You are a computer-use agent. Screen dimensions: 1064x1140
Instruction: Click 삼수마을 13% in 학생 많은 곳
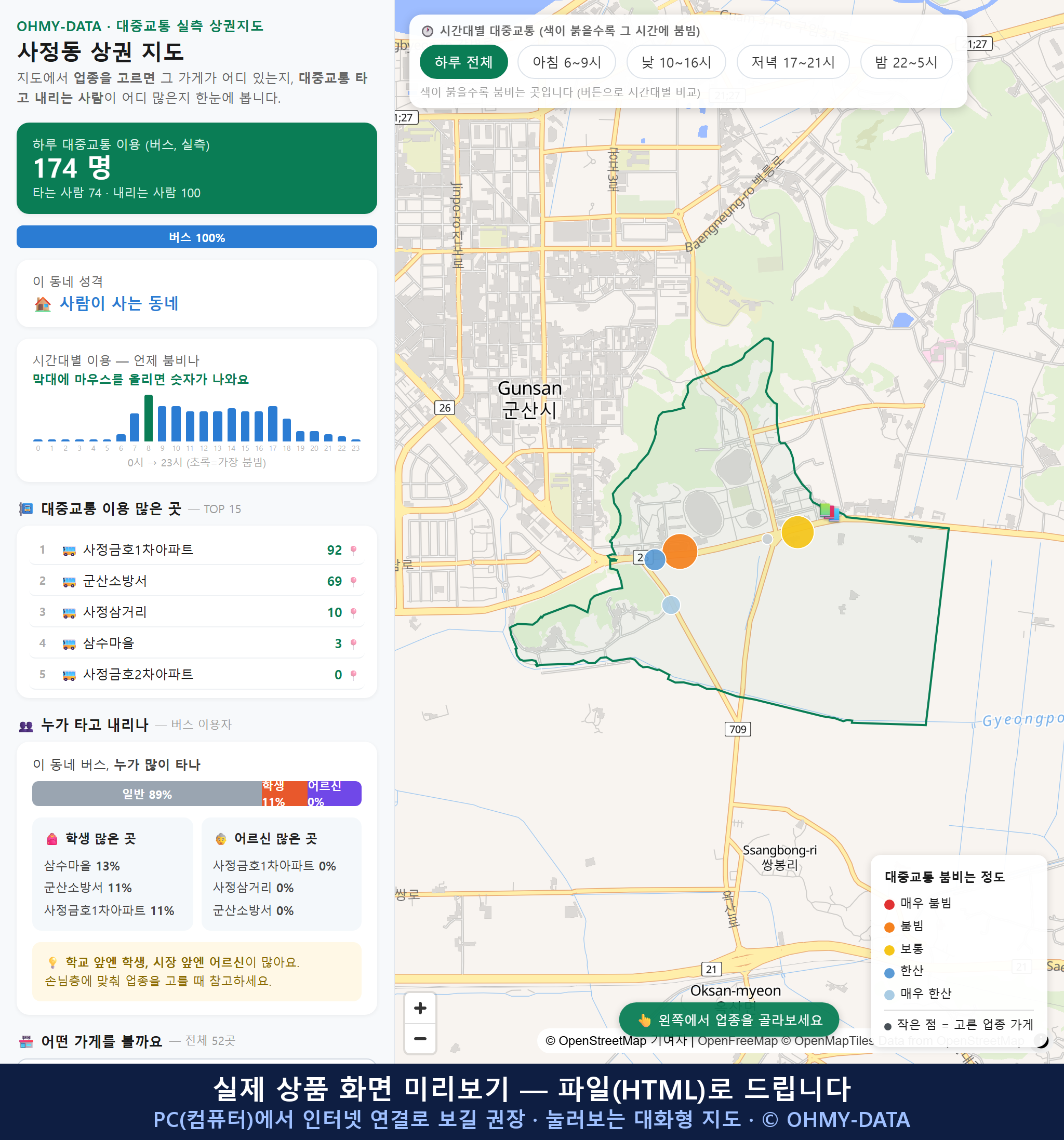click(x=82, y=866)
